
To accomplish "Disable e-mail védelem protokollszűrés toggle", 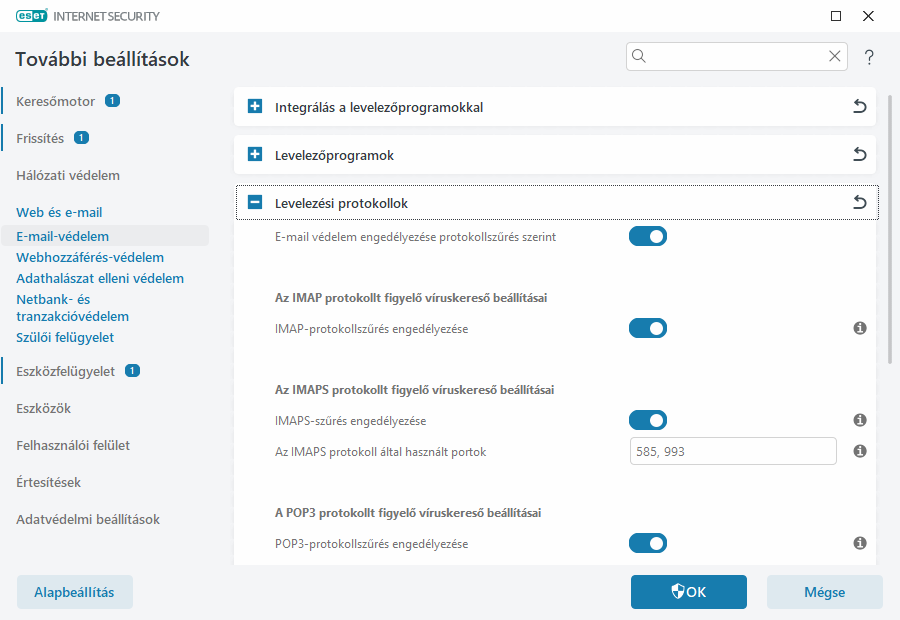I will click(x=647, y=236).
